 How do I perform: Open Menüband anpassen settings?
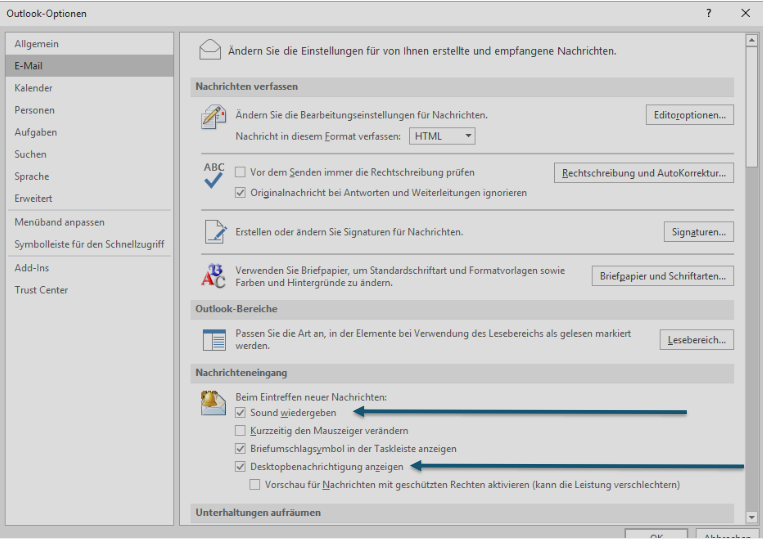coord(90,222)
